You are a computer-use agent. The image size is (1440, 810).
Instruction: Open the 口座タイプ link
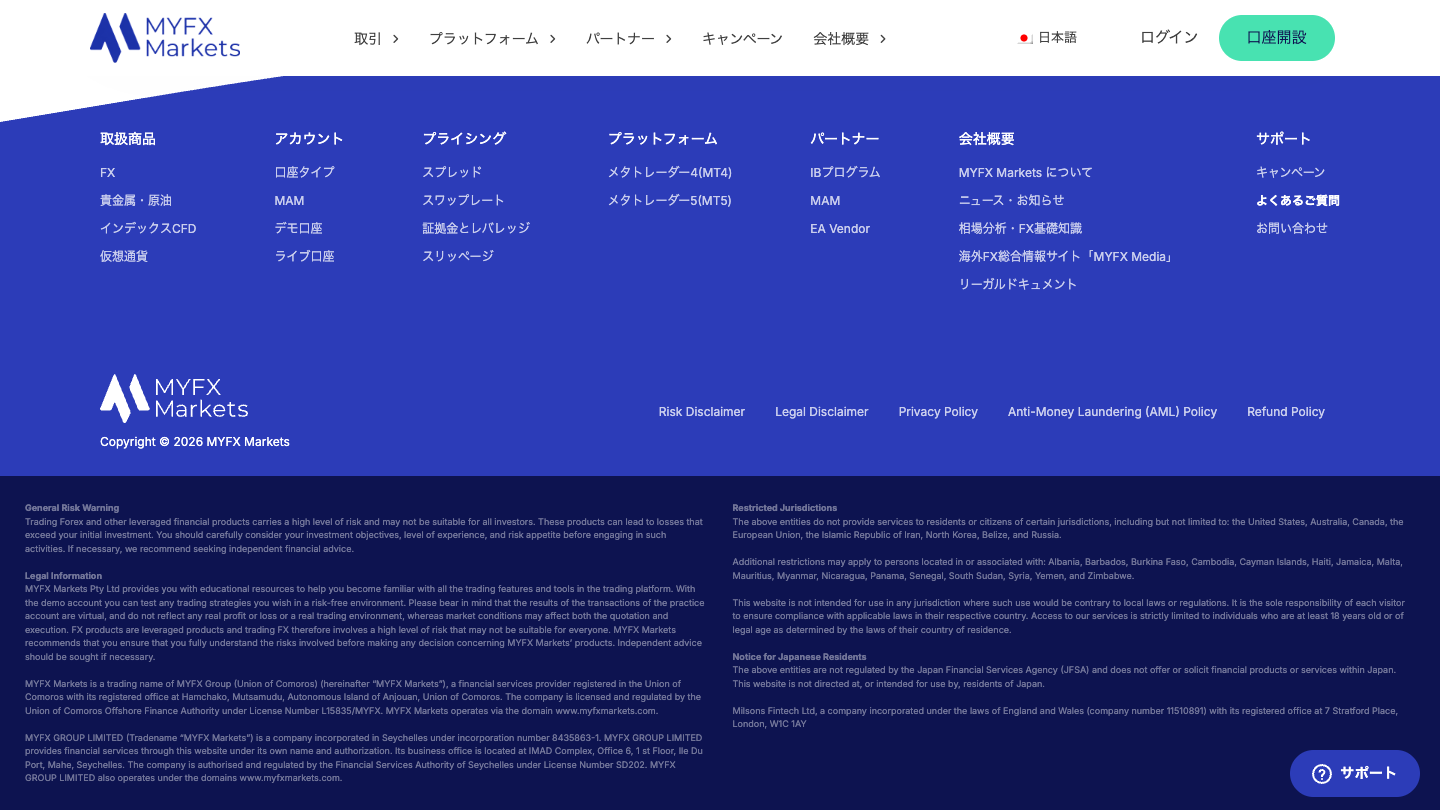click(305, 173)
